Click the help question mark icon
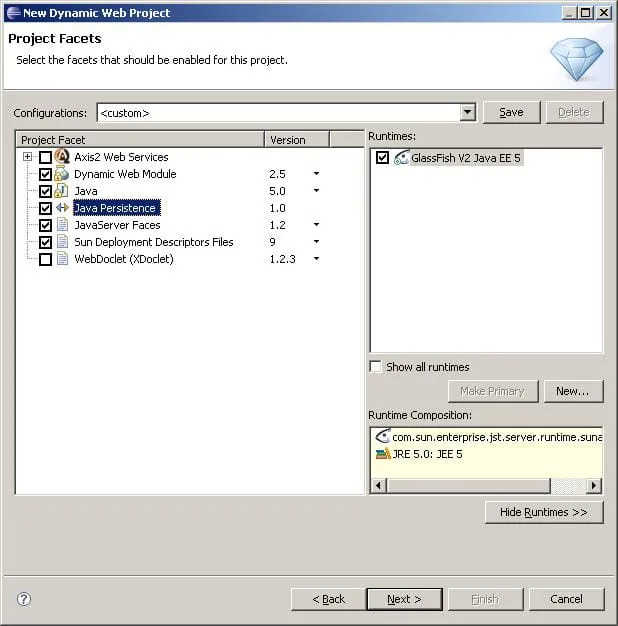Screen dimensions: 618x626 point(24,599)
